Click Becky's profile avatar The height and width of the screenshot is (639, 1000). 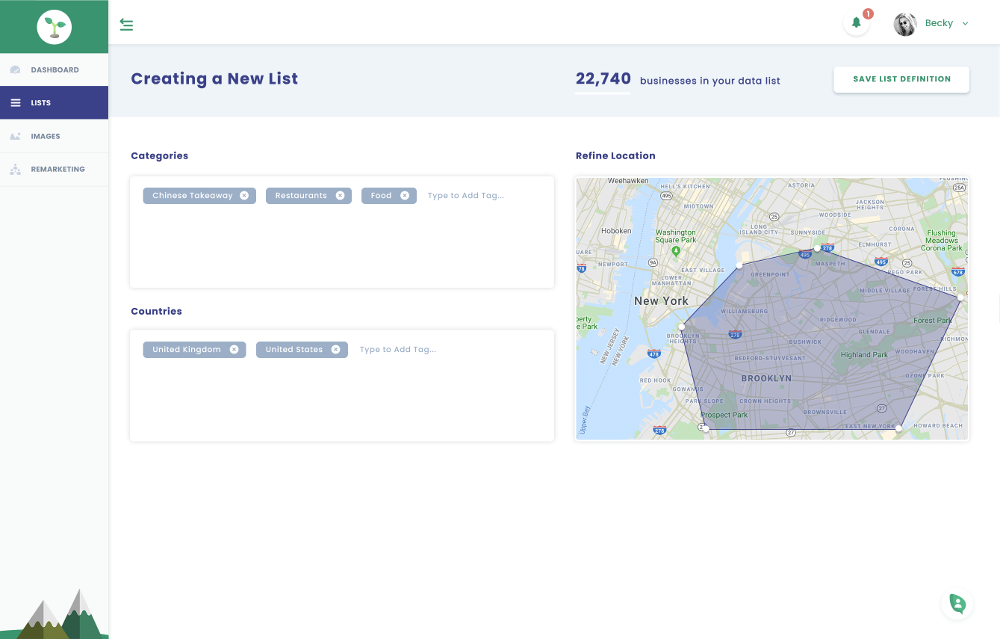(904, 24)
